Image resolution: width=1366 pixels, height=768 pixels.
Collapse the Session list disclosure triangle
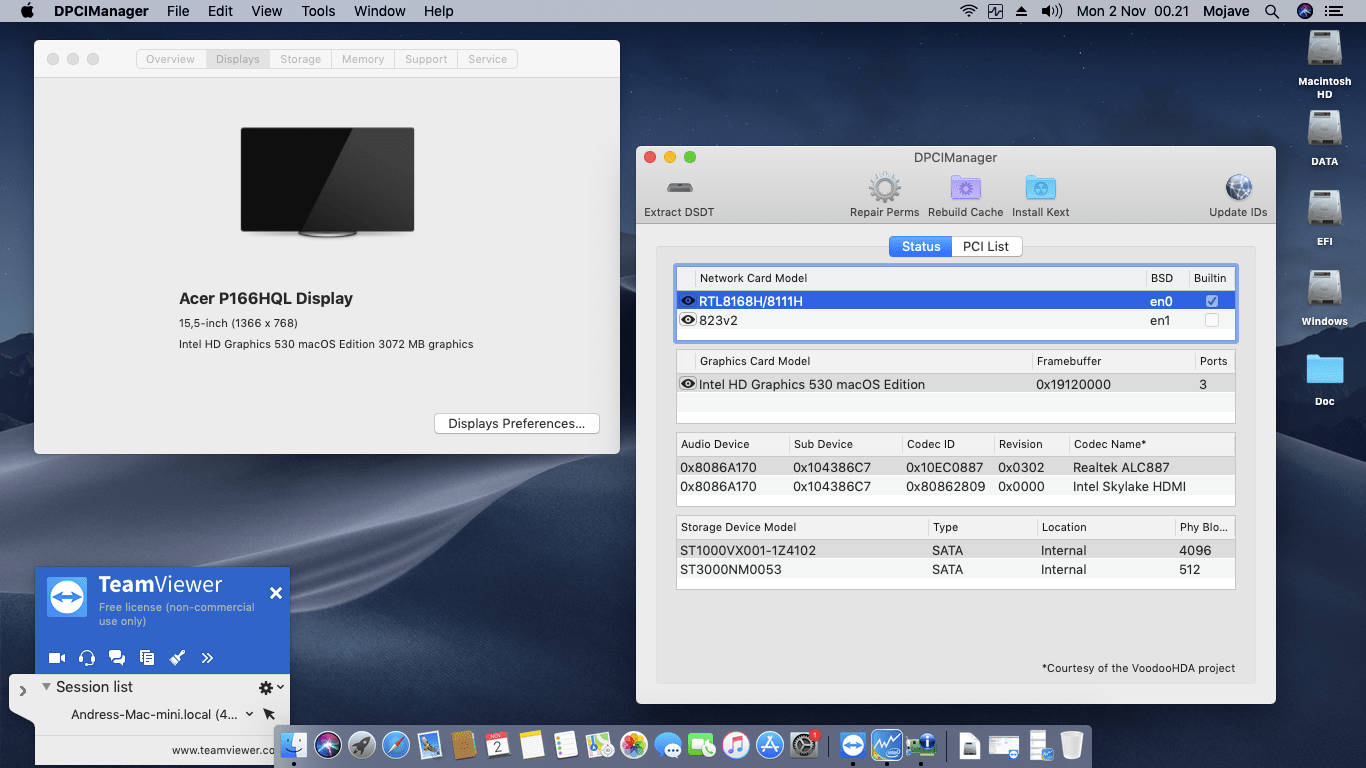(x=46, y=687)
